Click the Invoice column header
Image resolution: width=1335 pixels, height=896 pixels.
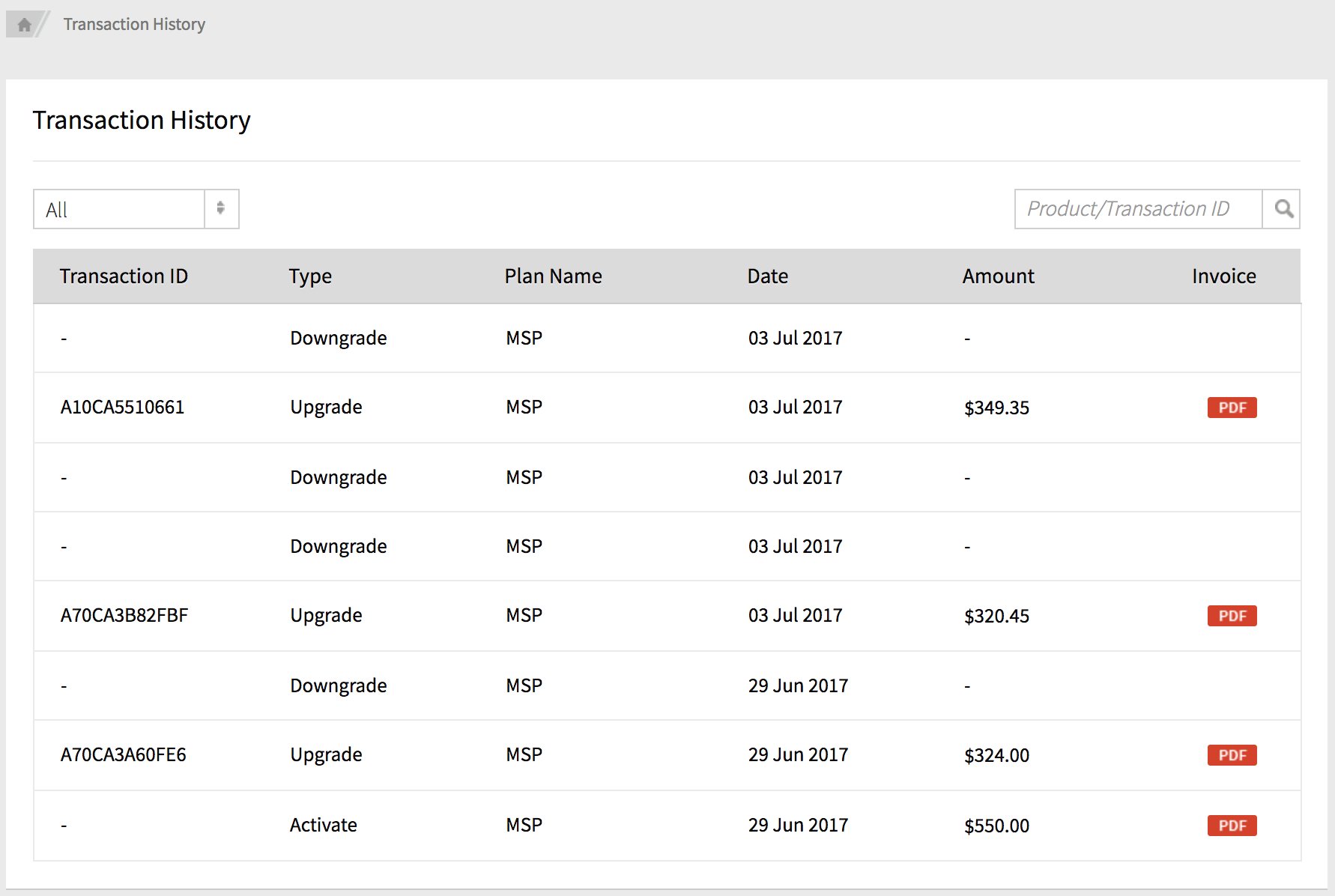pos(1223,276)
